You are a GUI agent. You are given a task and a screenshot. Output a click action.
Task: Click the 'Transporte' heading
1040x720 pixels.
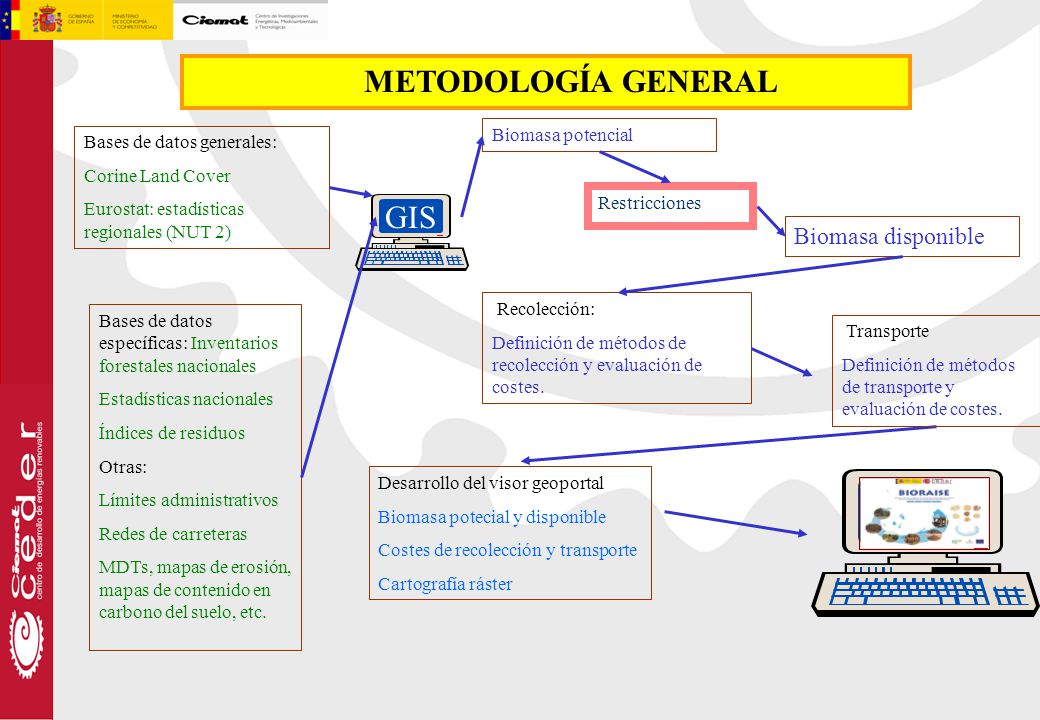click(x=887, y=331)
